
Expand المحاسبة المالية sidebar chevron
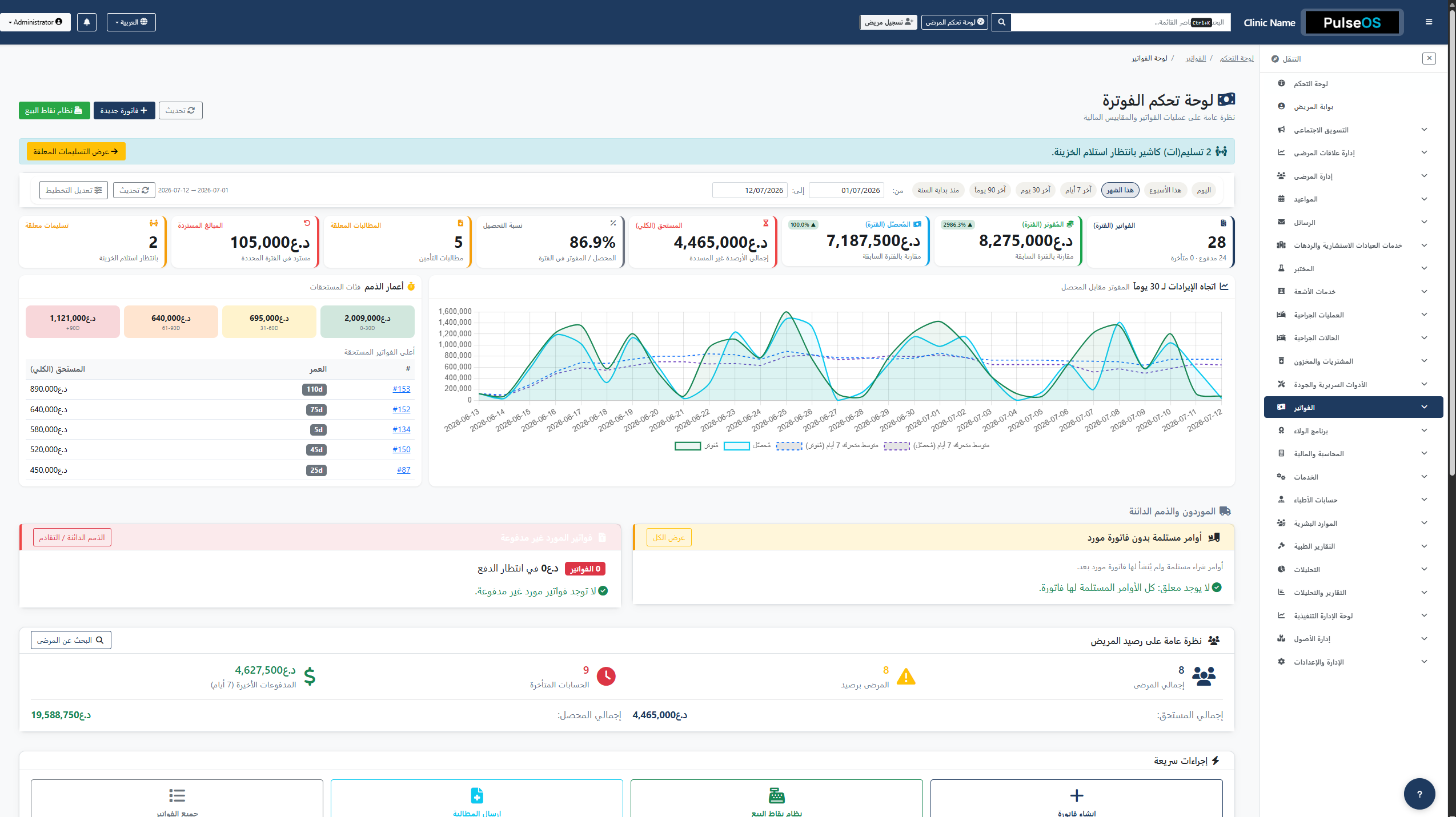tap(1424, 453)
